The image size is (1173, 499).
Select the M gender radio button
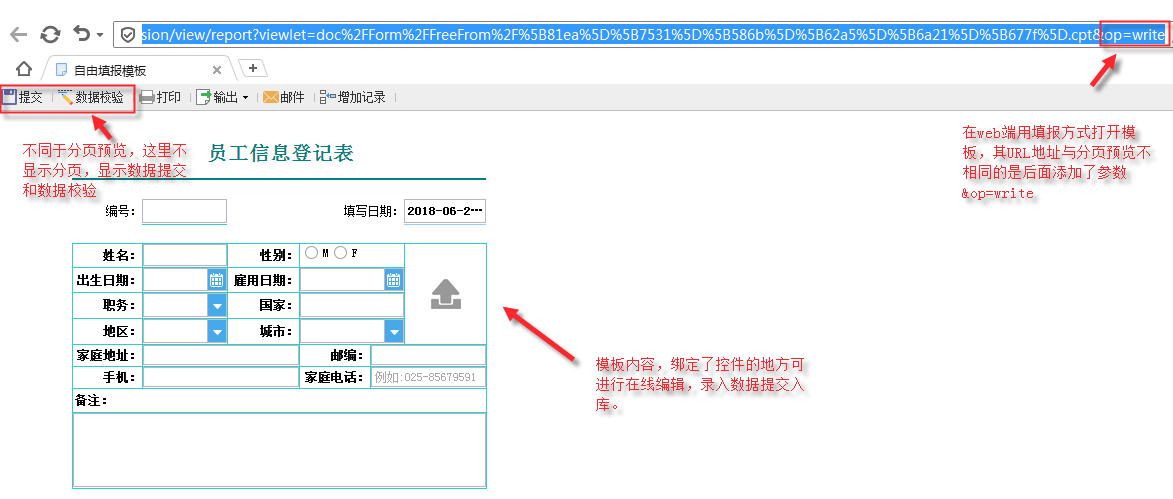[x=311, y=254]
